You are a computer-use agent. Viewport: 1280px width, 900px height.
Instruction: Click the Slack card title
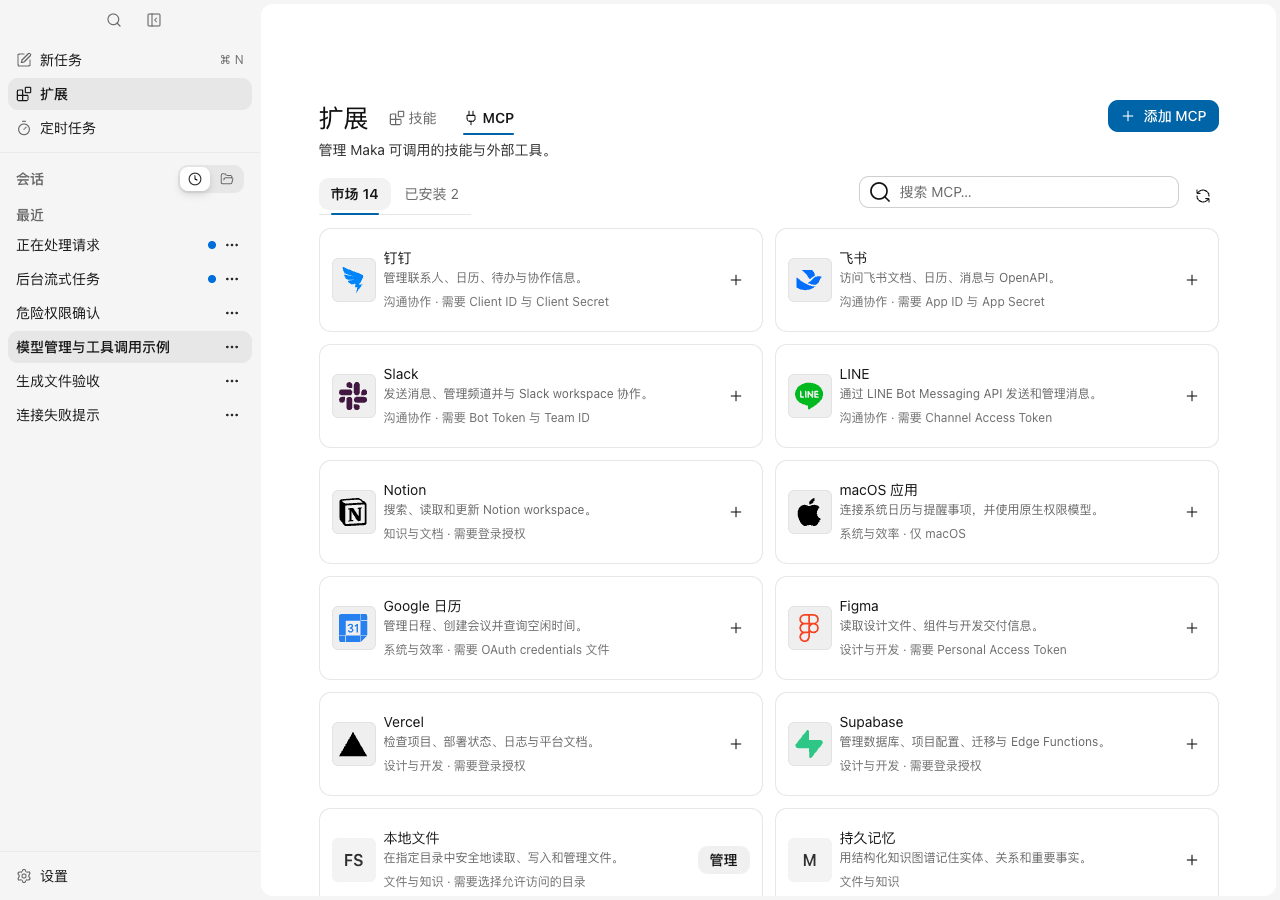401,374
